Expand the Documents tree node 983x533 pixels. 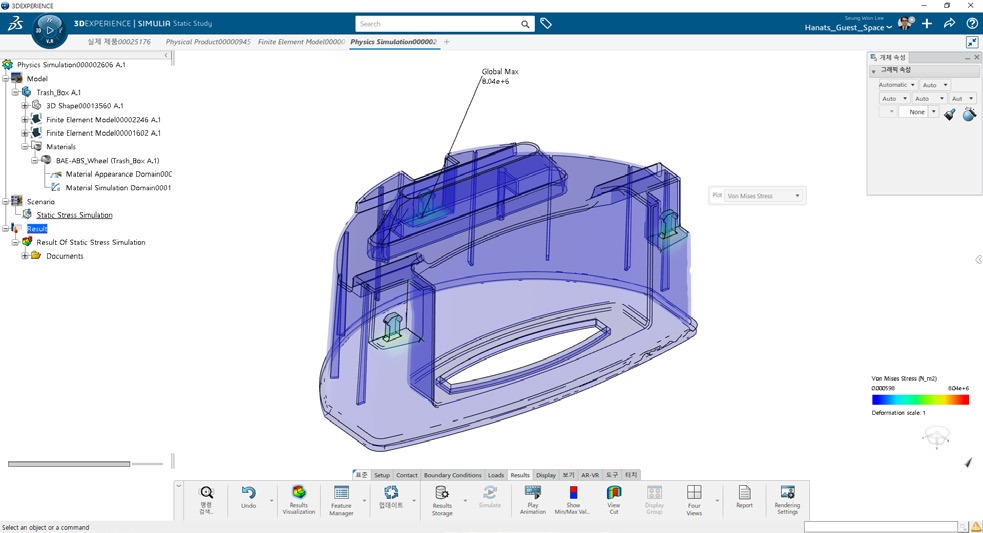coord(25,256)
